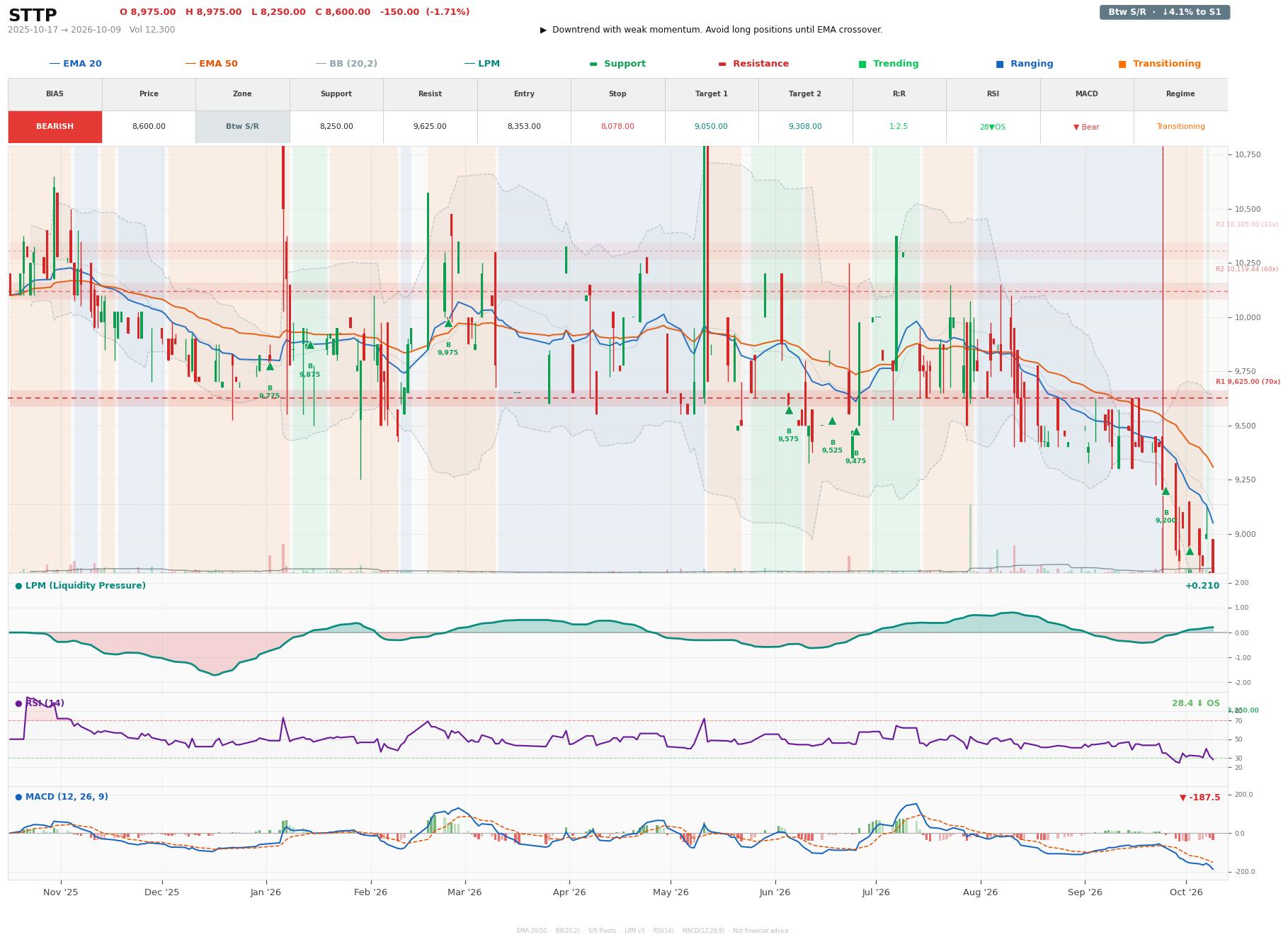Click the buy marker labeled B 9,475
The image size is (1288, 942).
856,431
